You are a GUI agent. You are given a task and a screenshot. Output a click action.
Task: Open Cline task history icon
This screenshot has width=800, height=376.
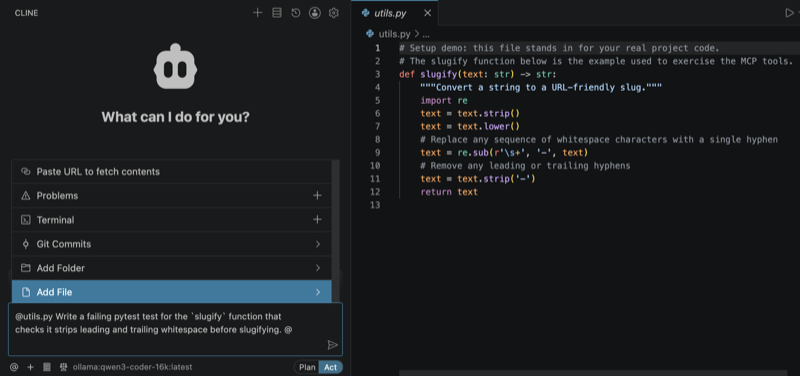coord(296,13)
